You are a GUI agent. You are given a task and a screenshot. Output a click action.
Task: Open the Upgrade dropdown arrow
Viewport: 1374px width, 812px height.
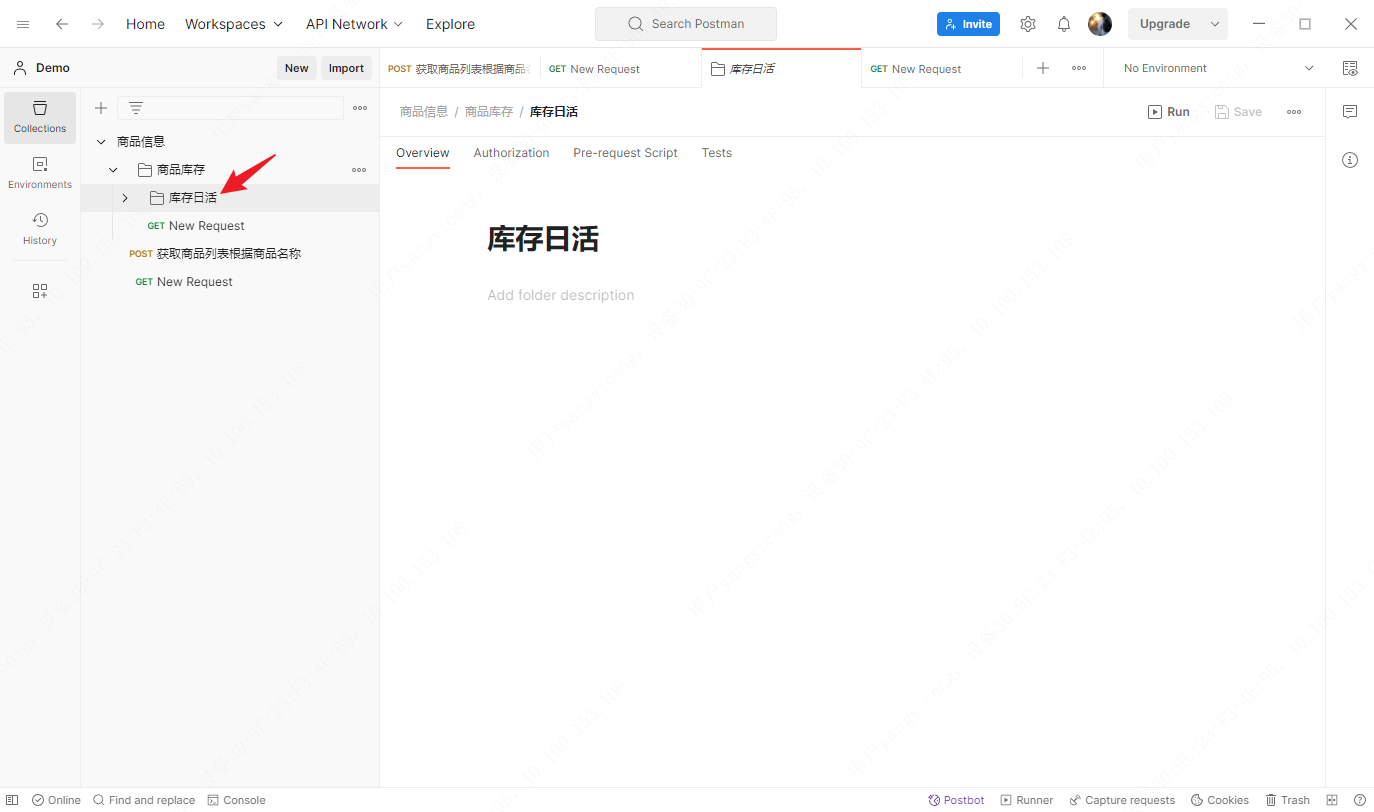point(1215,24)
